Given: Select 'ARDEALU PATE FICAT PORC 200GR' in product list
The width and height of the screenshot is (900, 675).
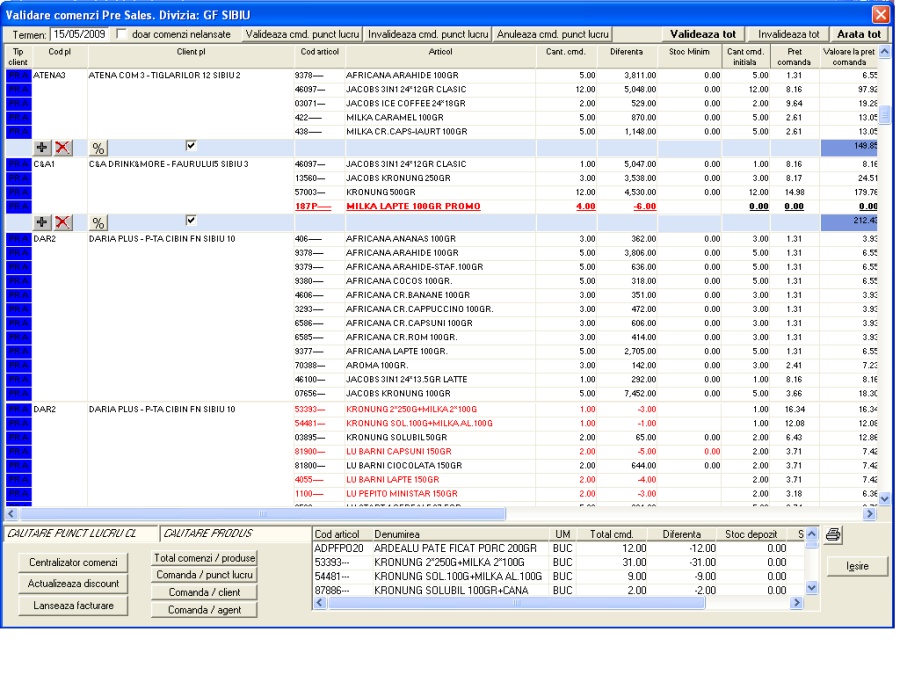Looking at the screenshot, I should 455,549.
